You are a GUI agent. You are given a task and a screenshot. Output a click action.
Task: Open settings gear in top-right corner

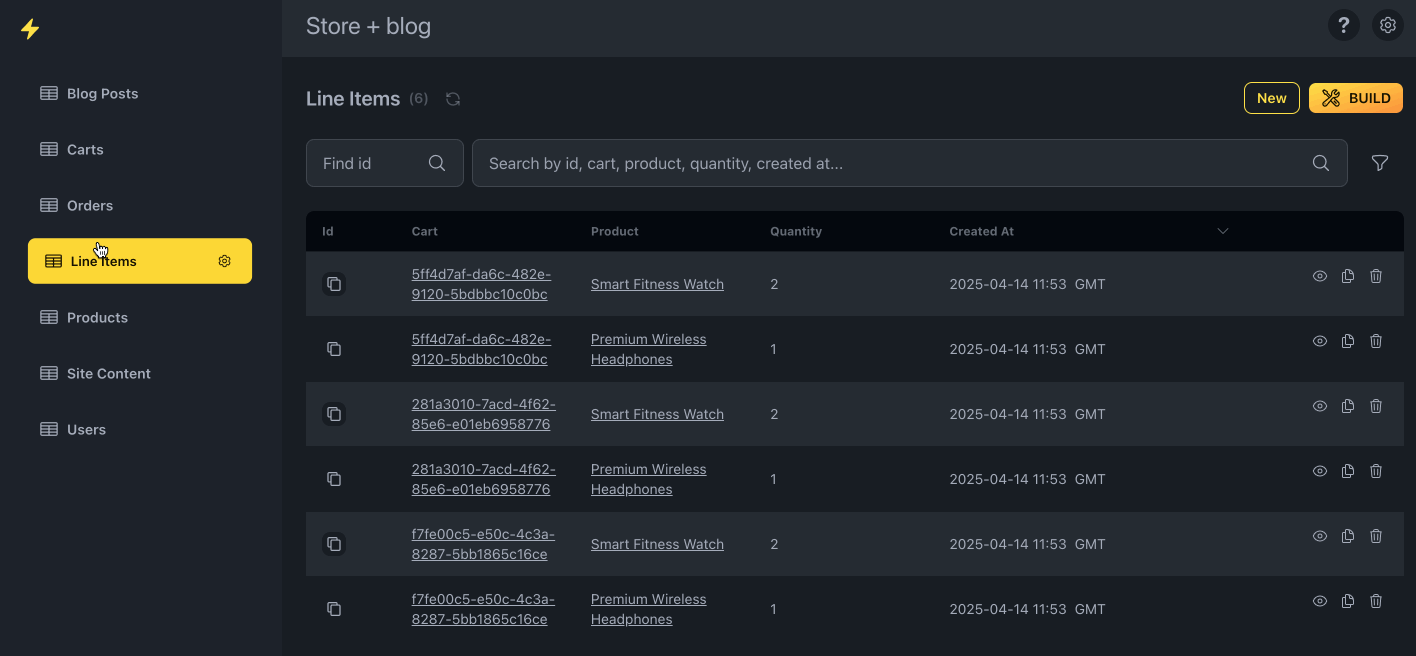[x=1387, y=26]
